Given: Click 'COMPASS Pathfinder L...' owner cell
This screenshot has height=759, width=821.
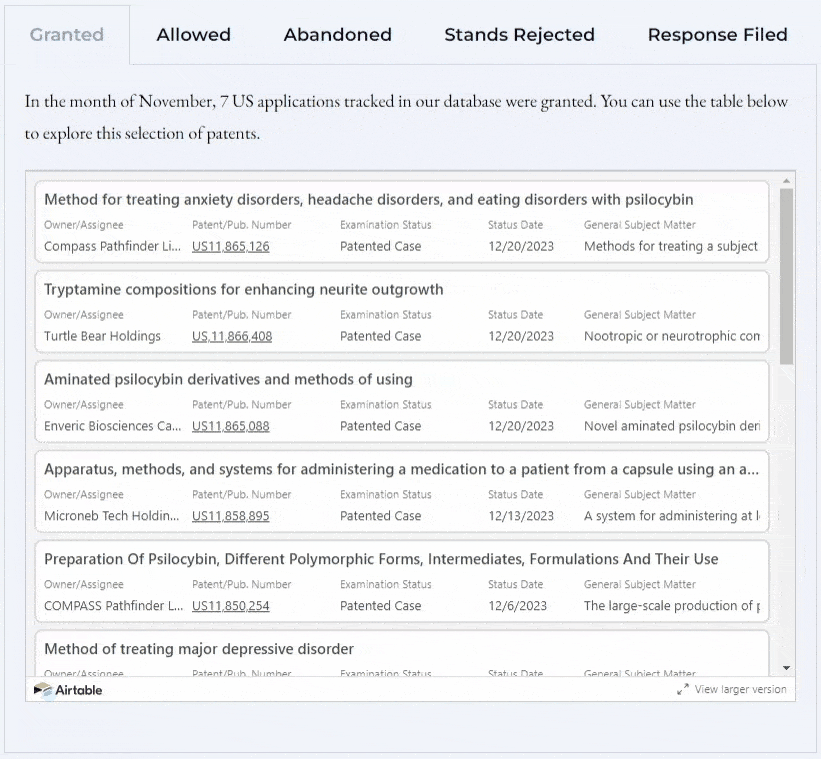Looking at the screenshot, I should click(114, 606).
